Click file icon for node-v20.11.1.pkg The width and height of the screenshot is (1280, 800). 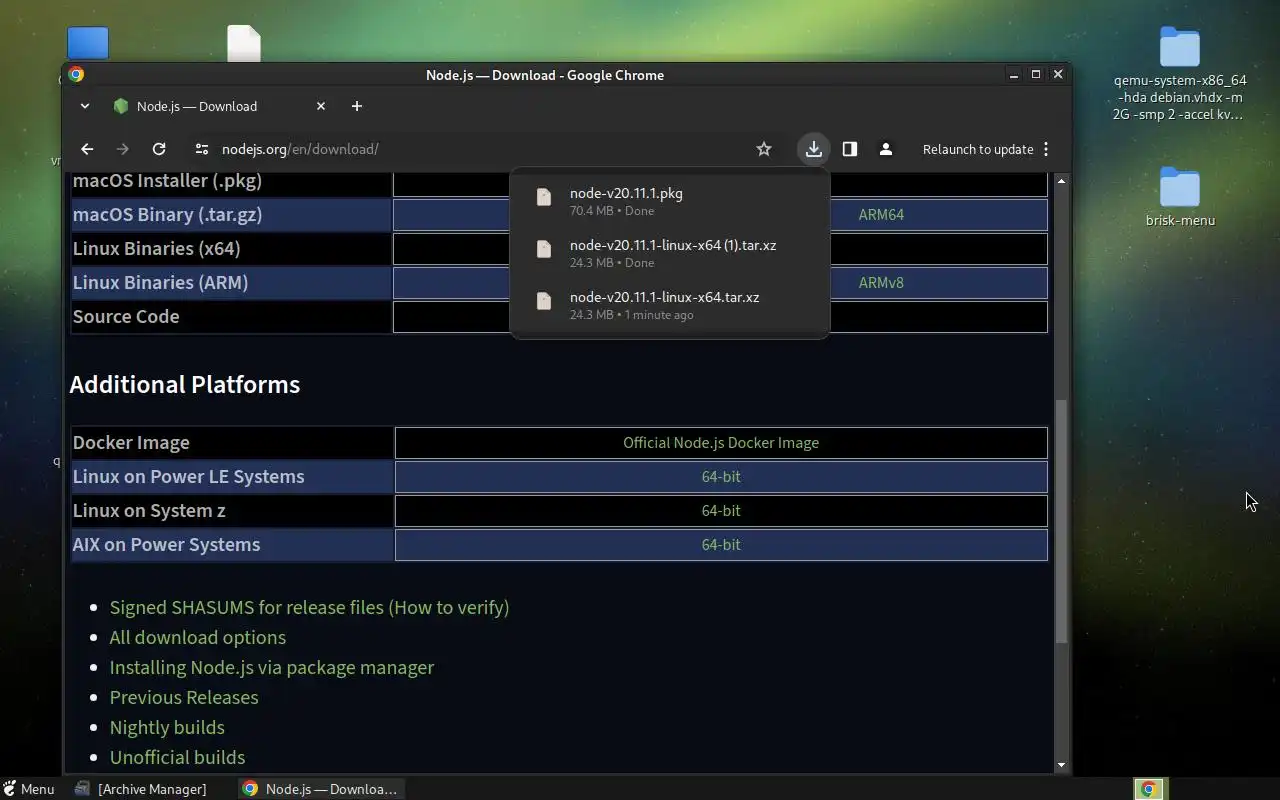pyautogui.click(x=544, y=197)
